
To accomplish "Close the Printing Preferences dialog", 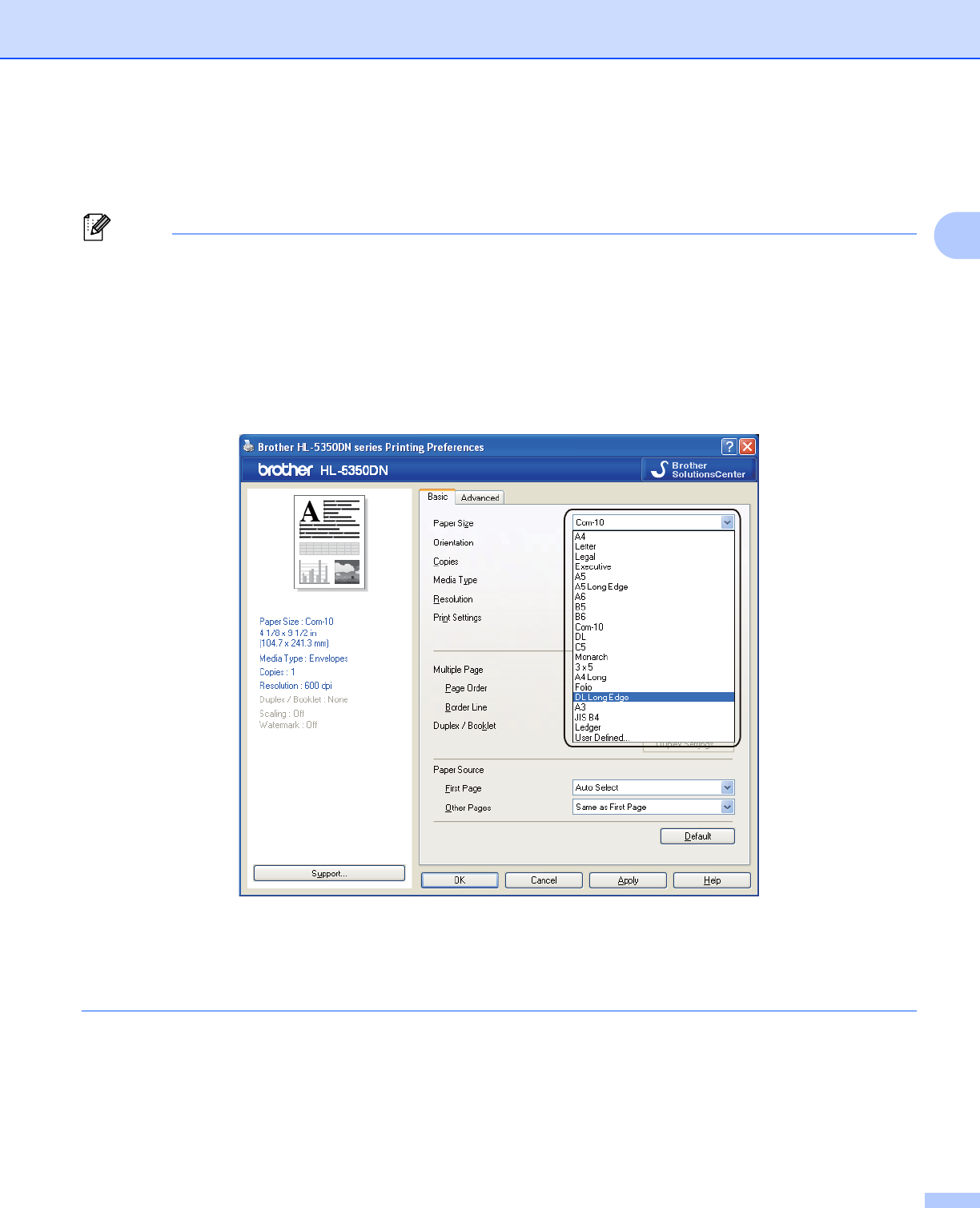I will (747, 447).
